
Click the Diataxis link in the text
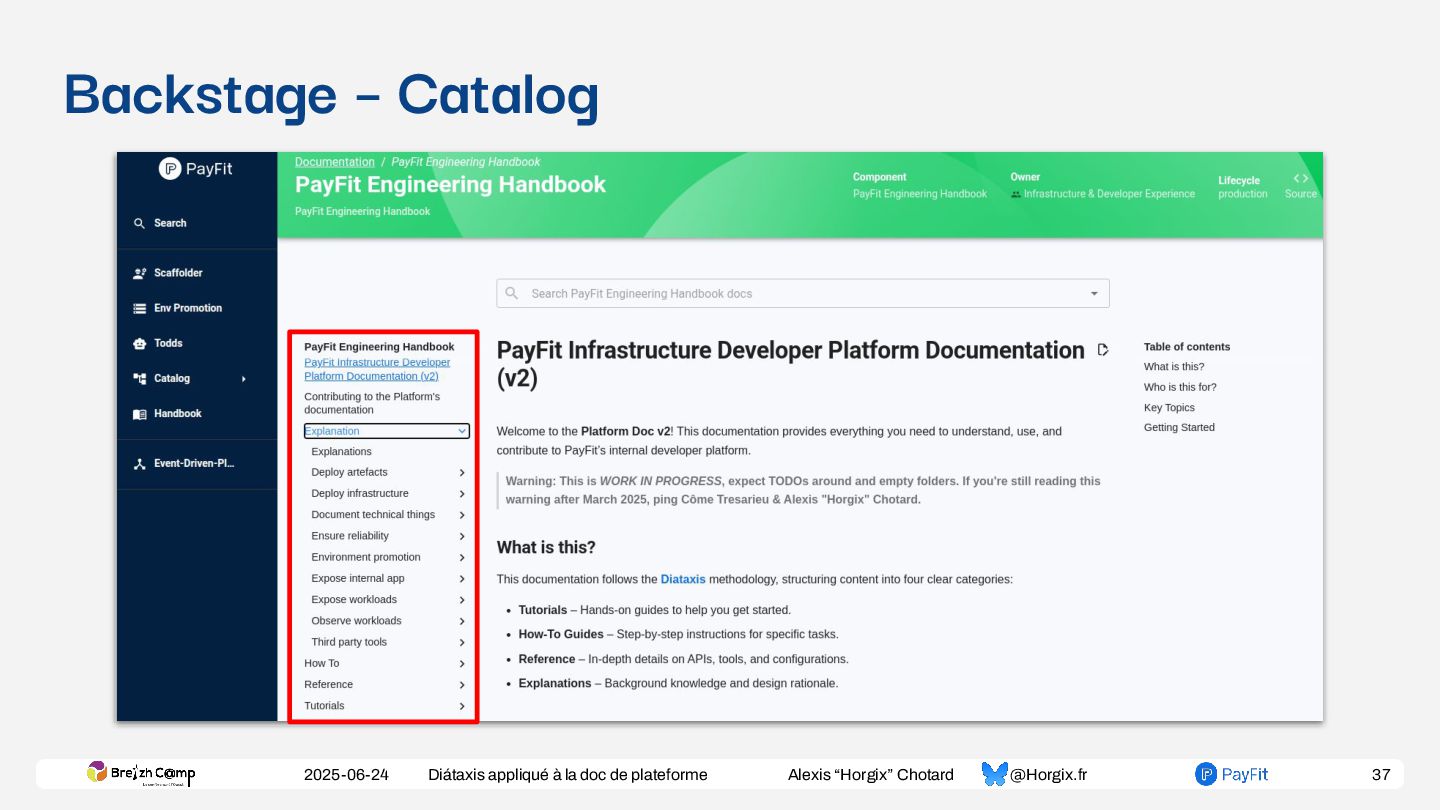click(683, 579)
